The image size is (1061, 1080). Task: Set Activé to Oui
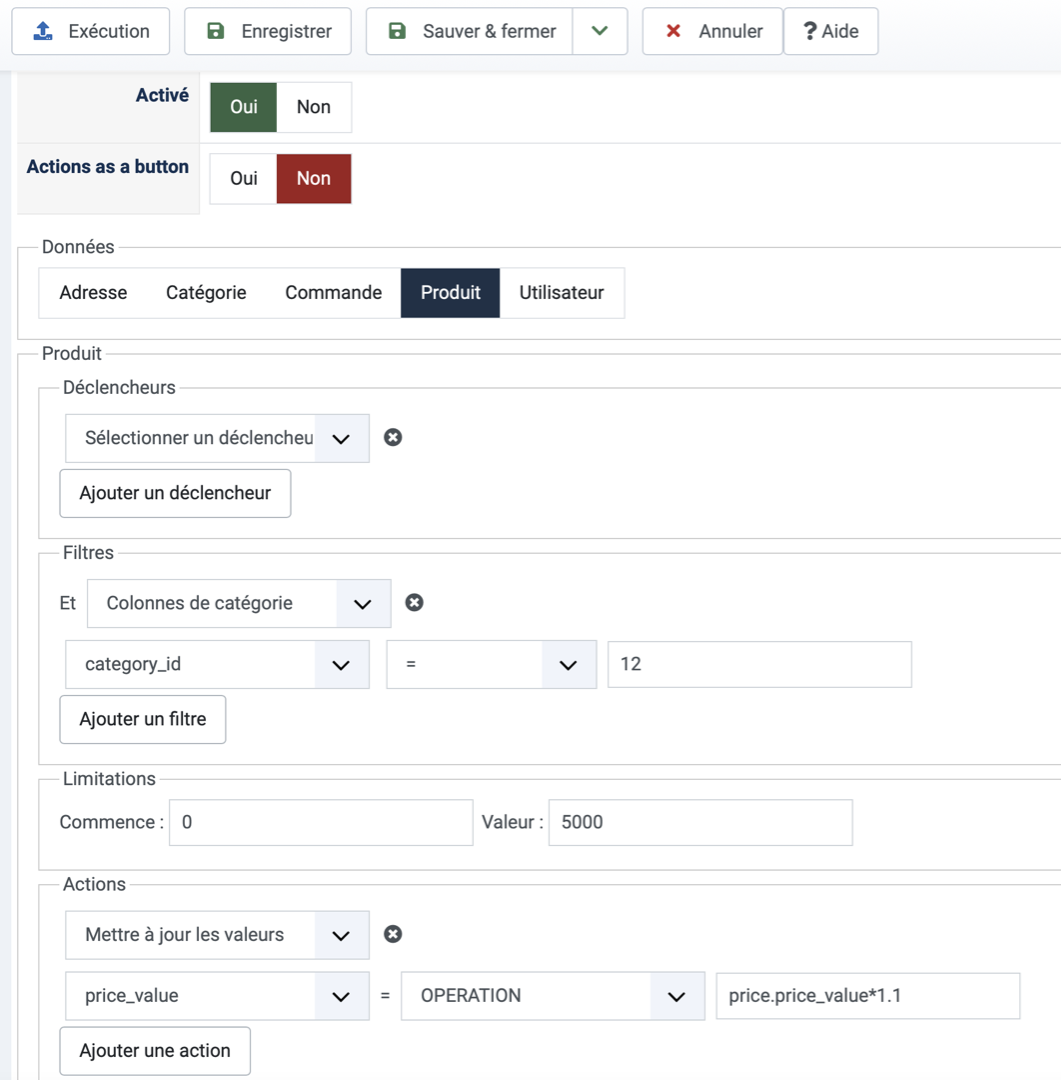point(244,107)
